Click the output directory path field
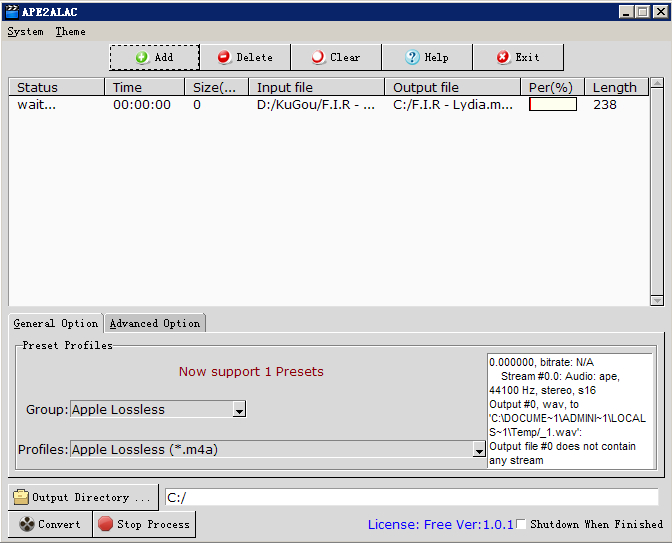Screen dimensions: 672x543 [x=410, y=497]
